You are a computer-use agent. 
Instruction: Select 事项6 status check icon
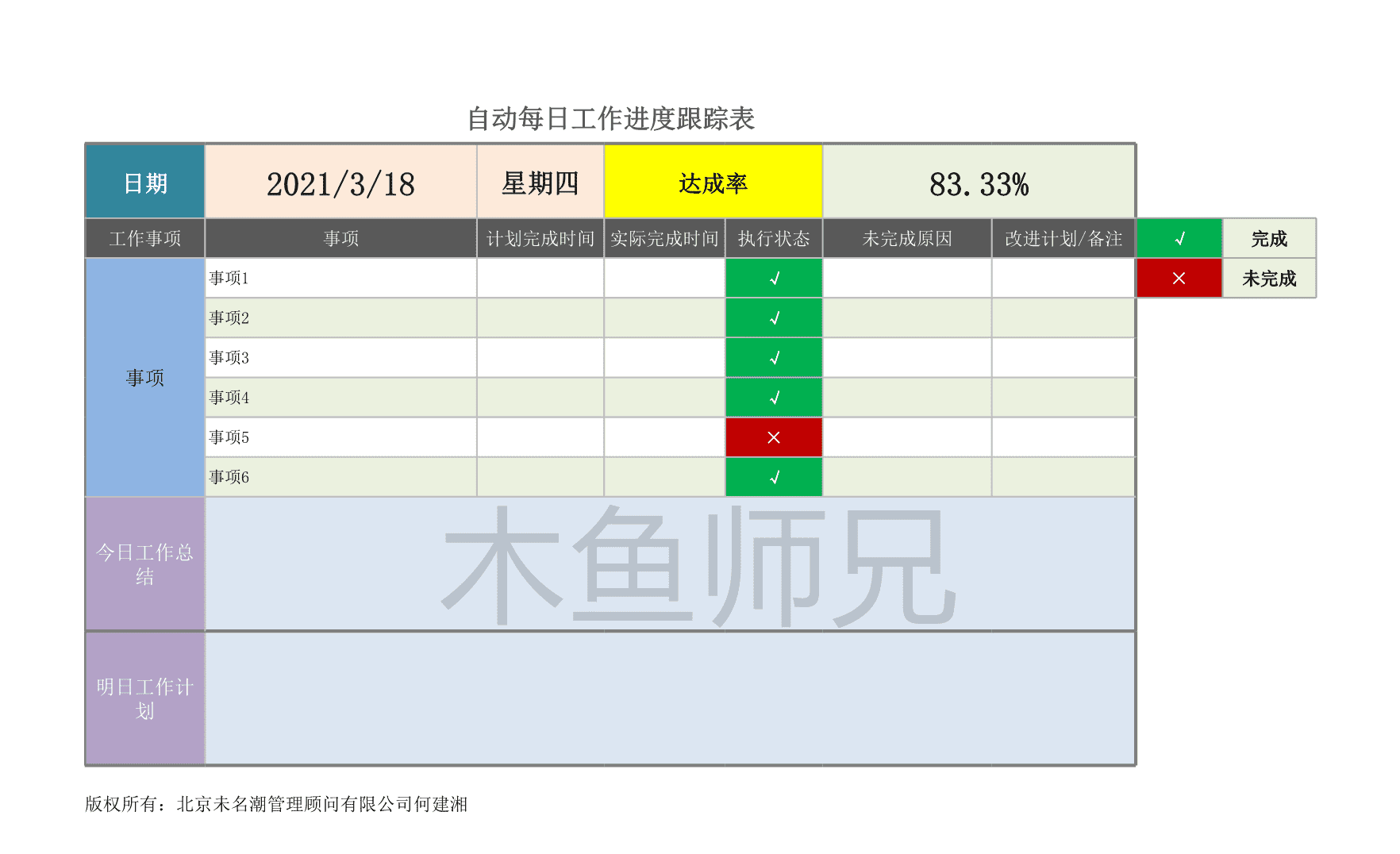point(774,476)
